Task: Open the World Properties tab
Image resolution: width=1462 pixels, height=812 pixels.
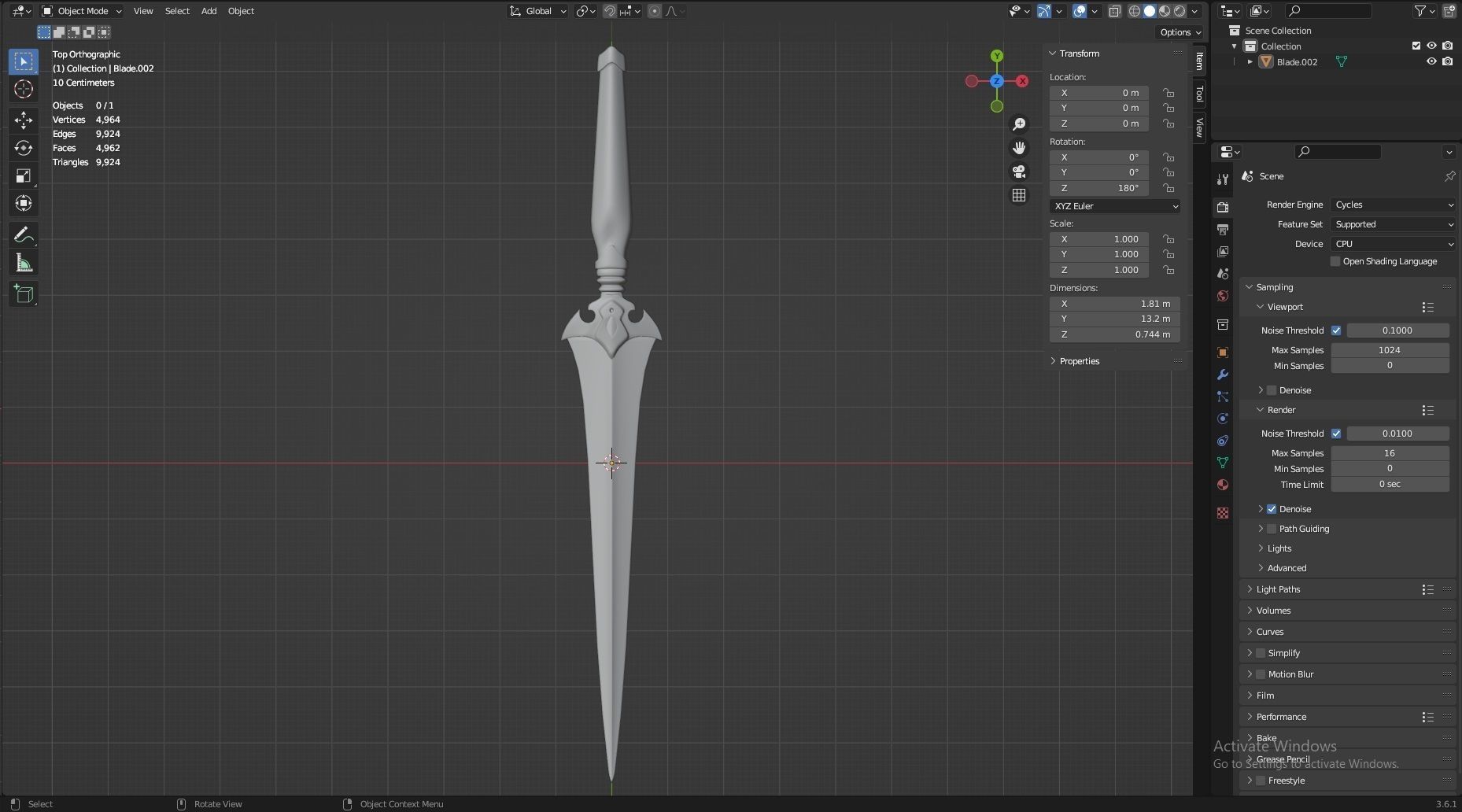Action: tap(1222, 296)
